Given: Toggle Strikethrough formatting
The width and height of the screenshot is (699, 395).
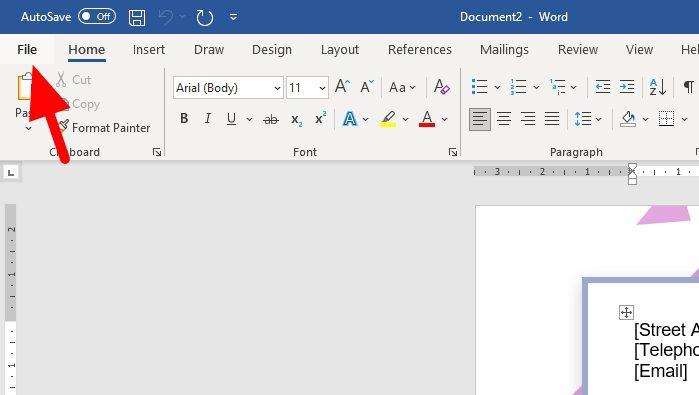Looking at the screenshot, I should [271, 119].
